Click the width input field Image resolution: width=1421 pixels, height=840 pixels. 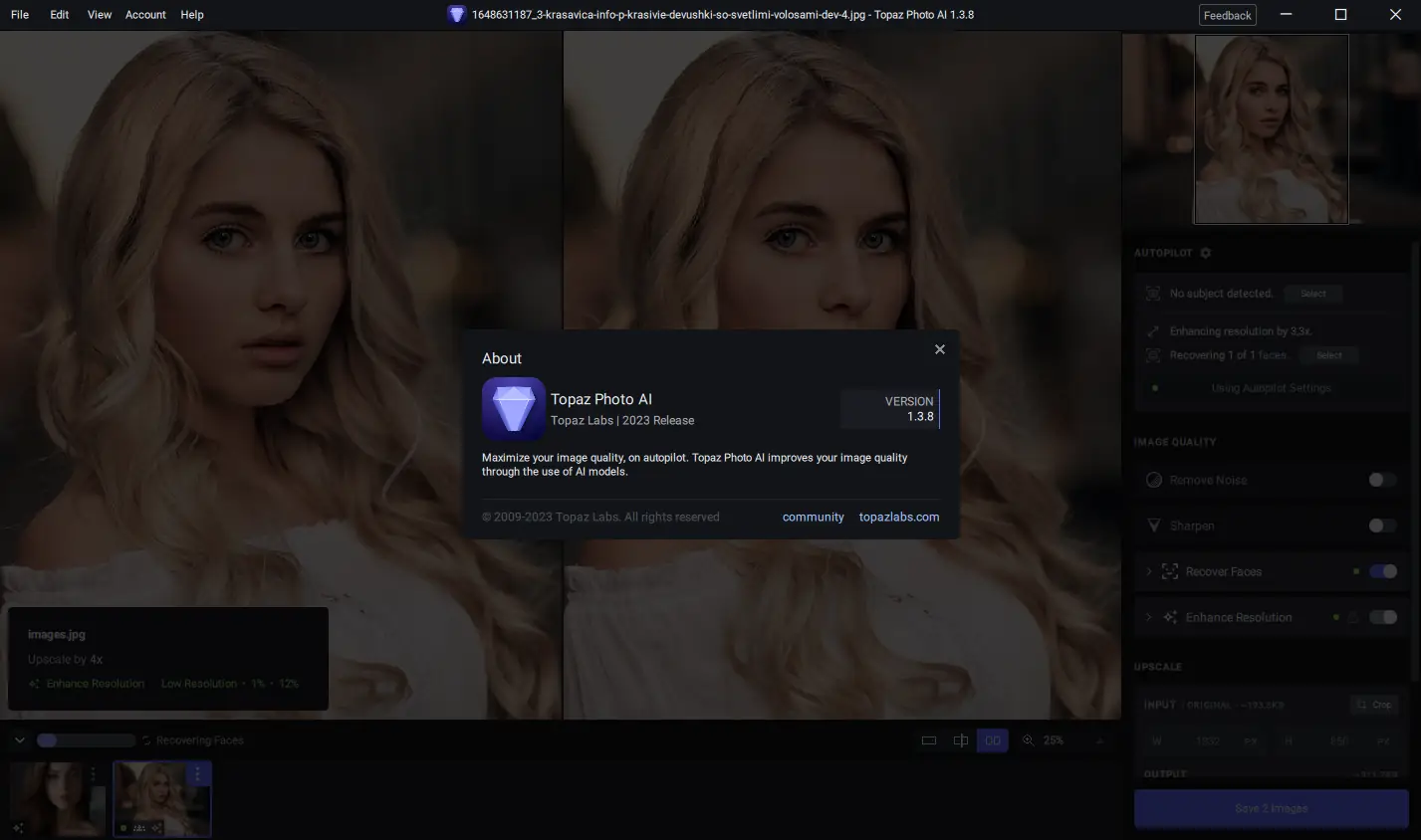coord(1207,741)
